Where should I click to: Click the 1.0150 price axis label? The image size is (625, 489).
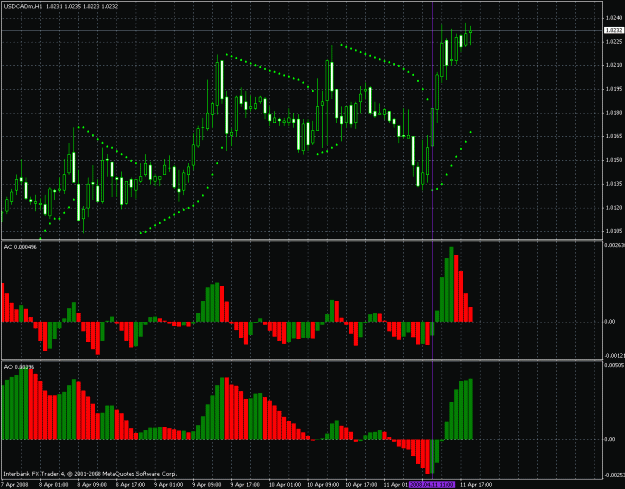(x=614, y=160)
